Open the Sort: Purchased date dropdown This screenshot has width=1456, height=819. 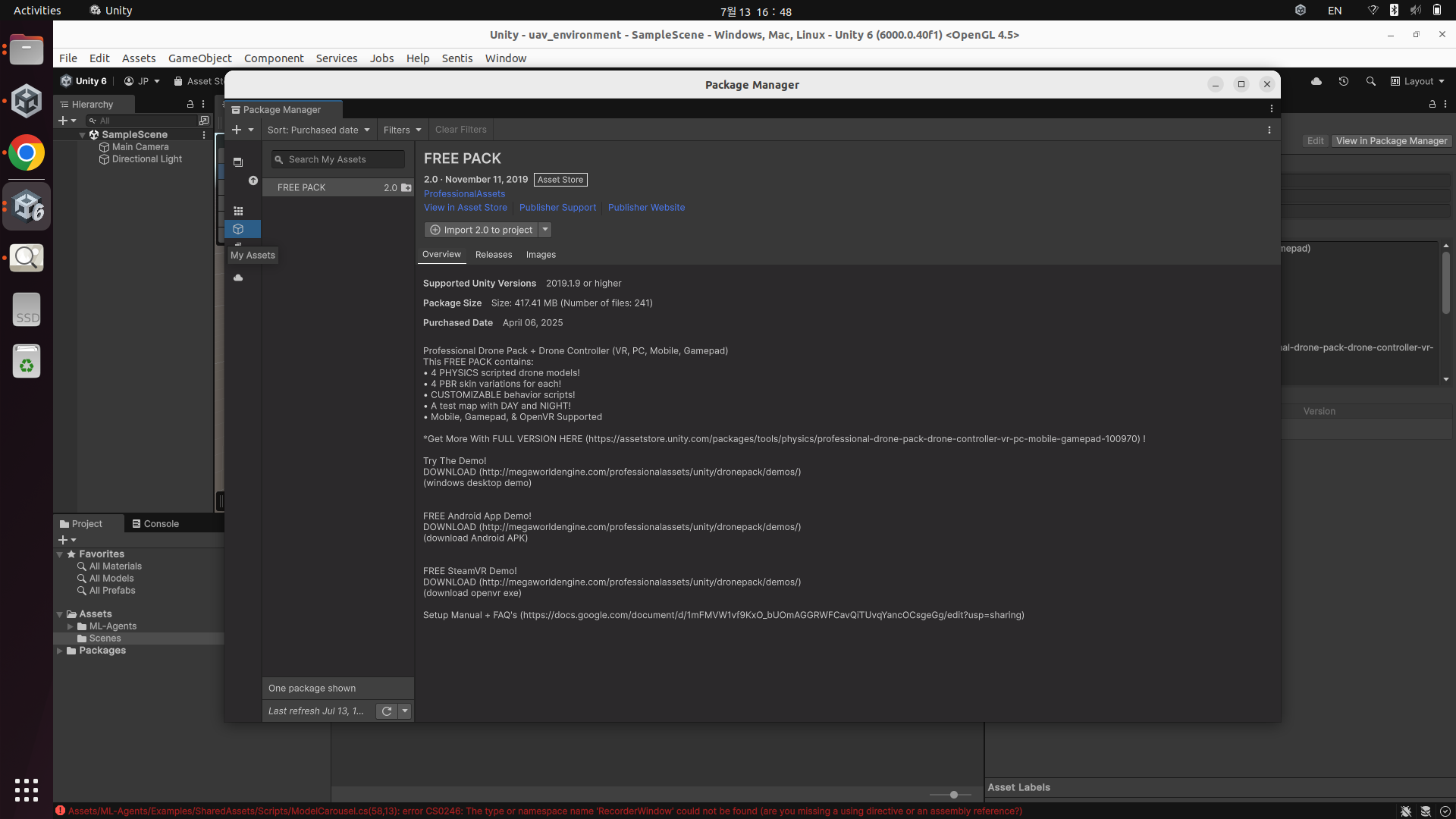318,130
